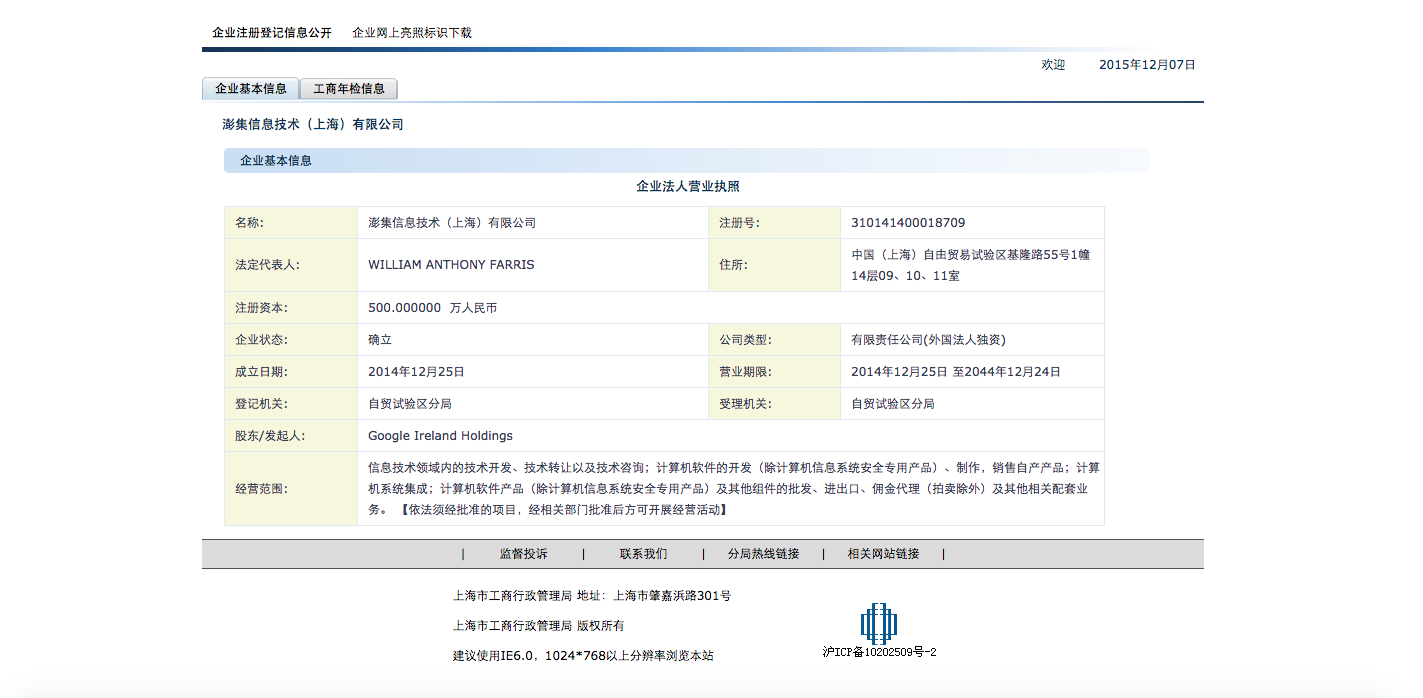Screen dimensions: 1423x698
Task: Open the 监督投诉 footer link
Action: 523,554
